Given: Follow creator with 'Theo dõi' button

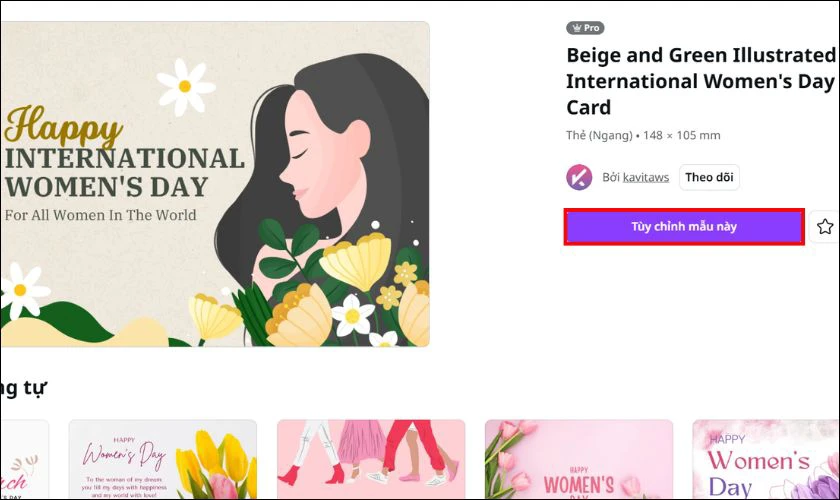Looking at the screenshot, I should (x=709, y=177).
